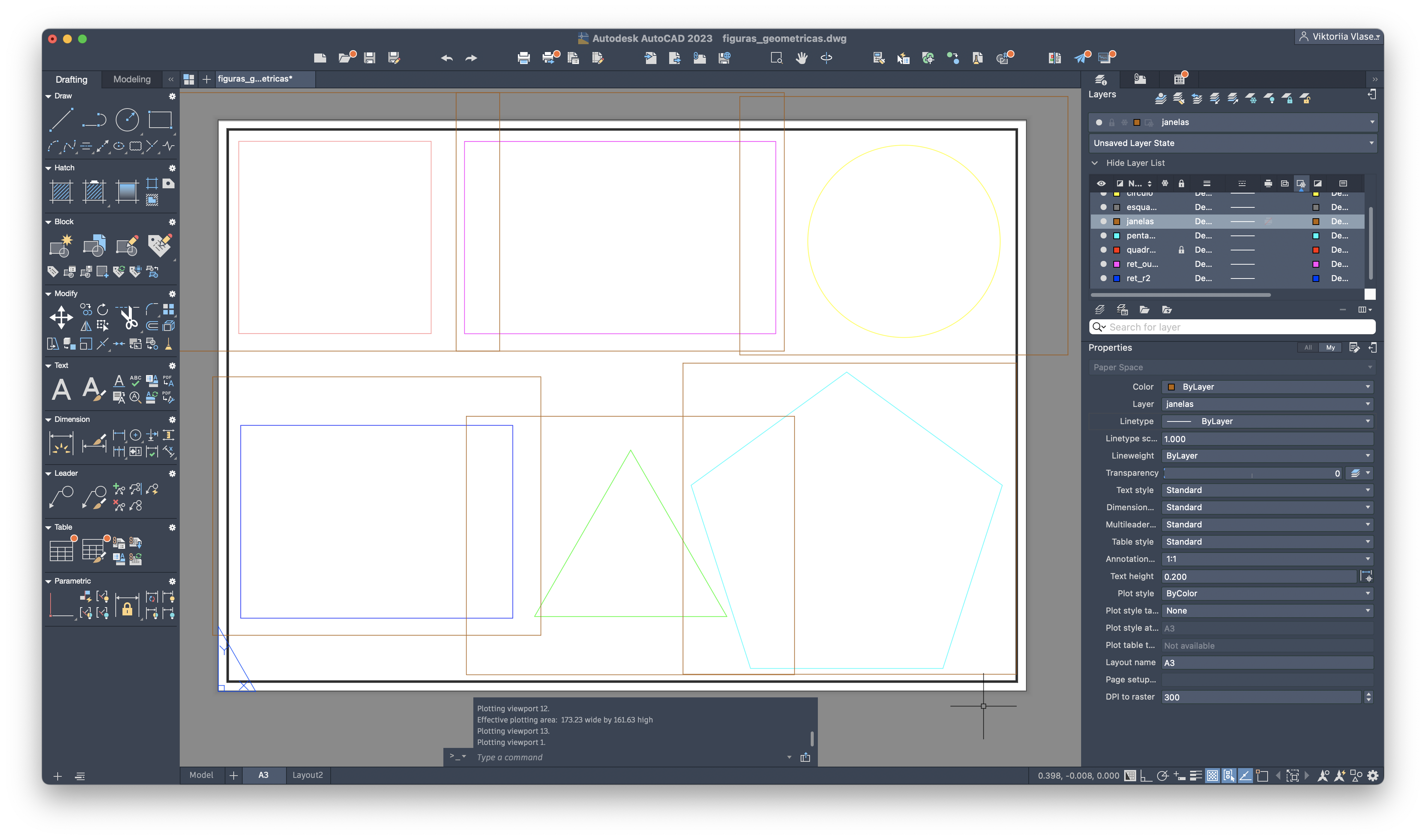Screen dimensions: 1426x840
Task: Click the ret_r2 layer color swatch
Action: pyautogui.click(x=1116, y=279)
